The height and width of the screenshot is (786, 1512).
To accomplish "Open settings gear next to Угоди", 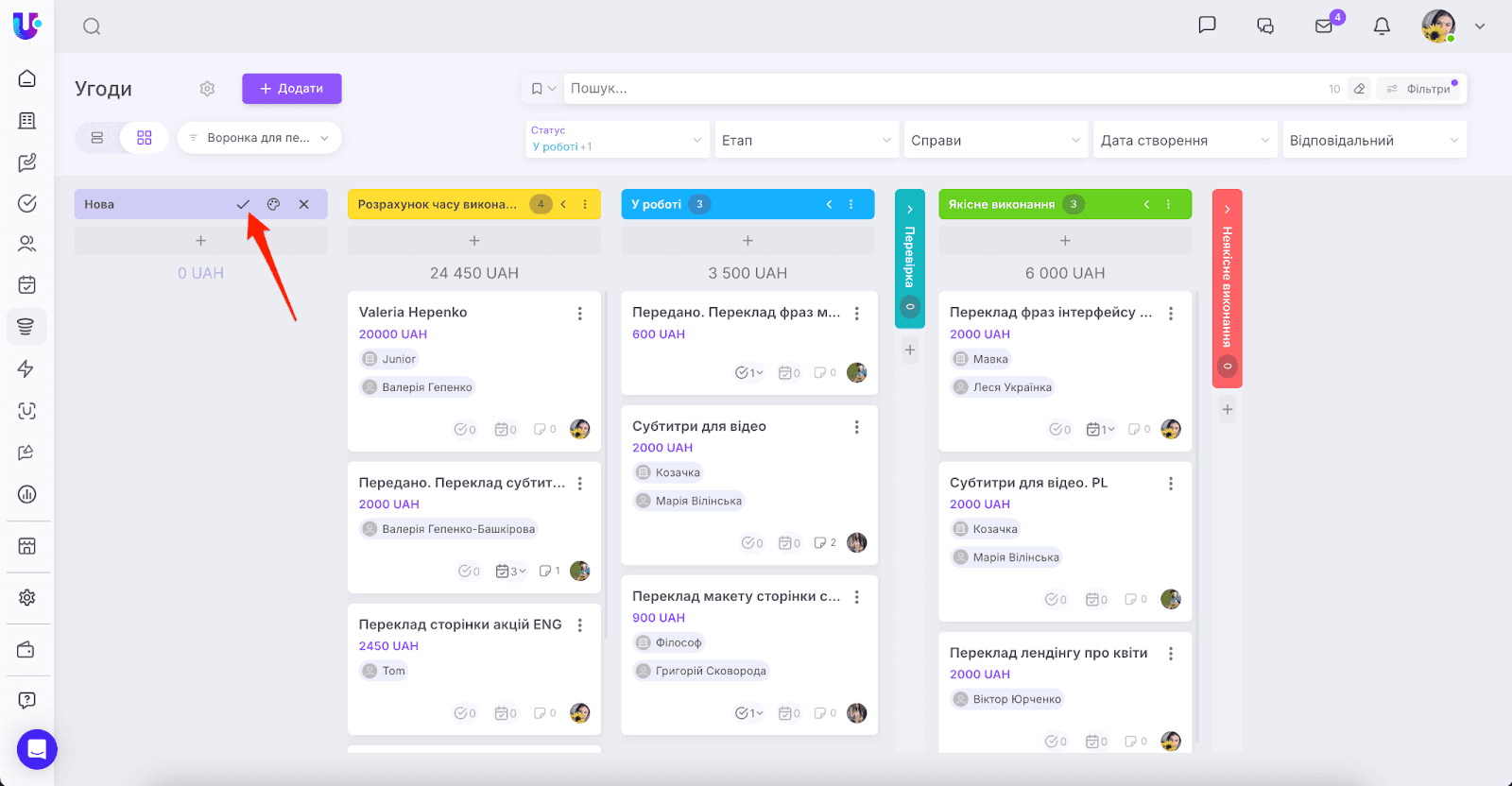I will point(207,89).
